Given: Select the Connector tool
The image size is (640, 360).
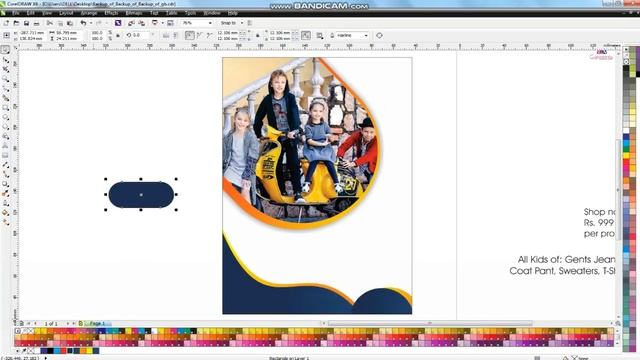Looking at the screenshot, I should [x=5, y=174].
